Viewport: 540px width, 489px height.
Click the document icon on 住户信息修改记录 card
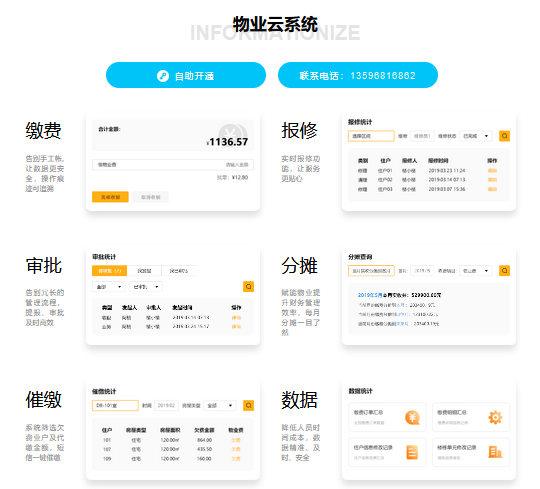click(x=412, y=452)
